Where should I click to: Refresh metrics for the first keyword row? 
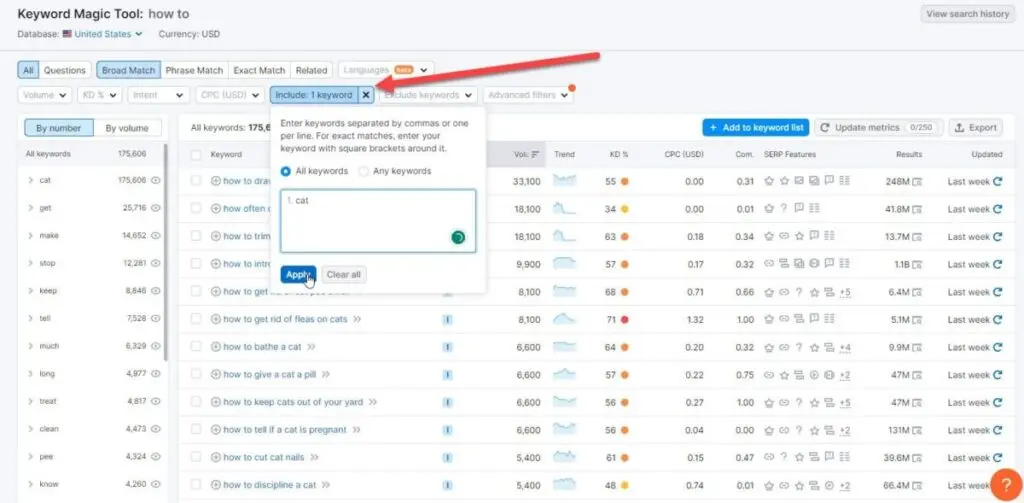pyautogui.click(x=997, y=182)
